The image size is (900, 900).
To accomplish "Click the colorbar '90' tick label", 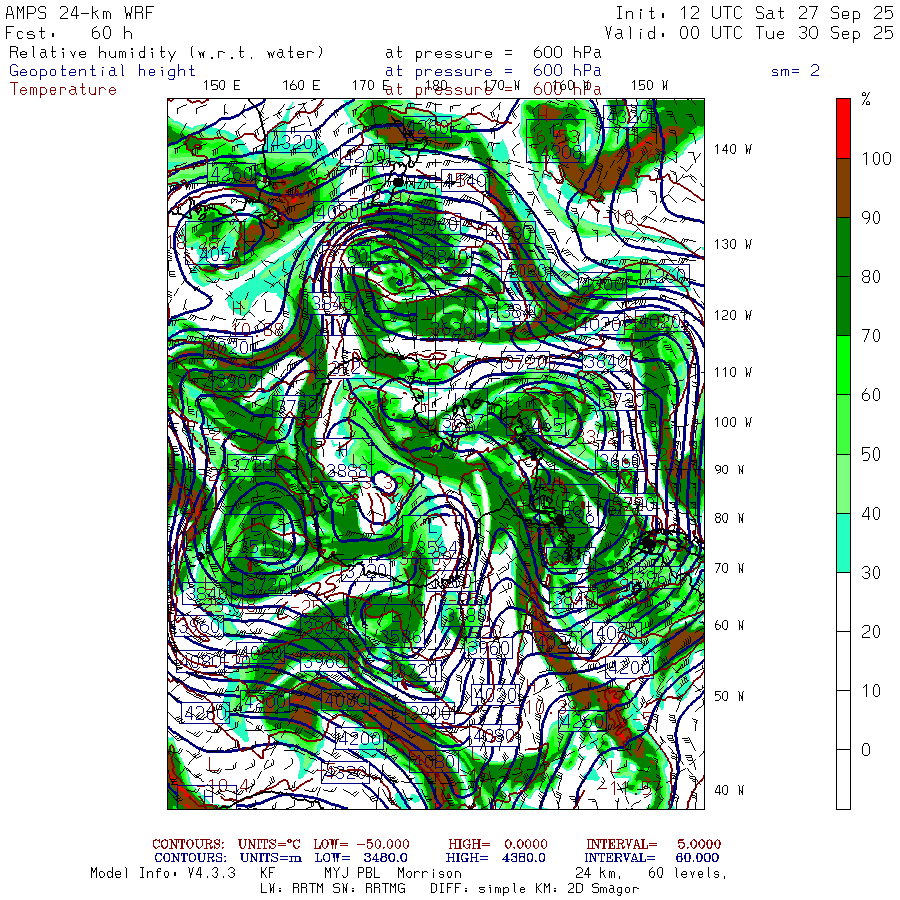I will (871, 218).
